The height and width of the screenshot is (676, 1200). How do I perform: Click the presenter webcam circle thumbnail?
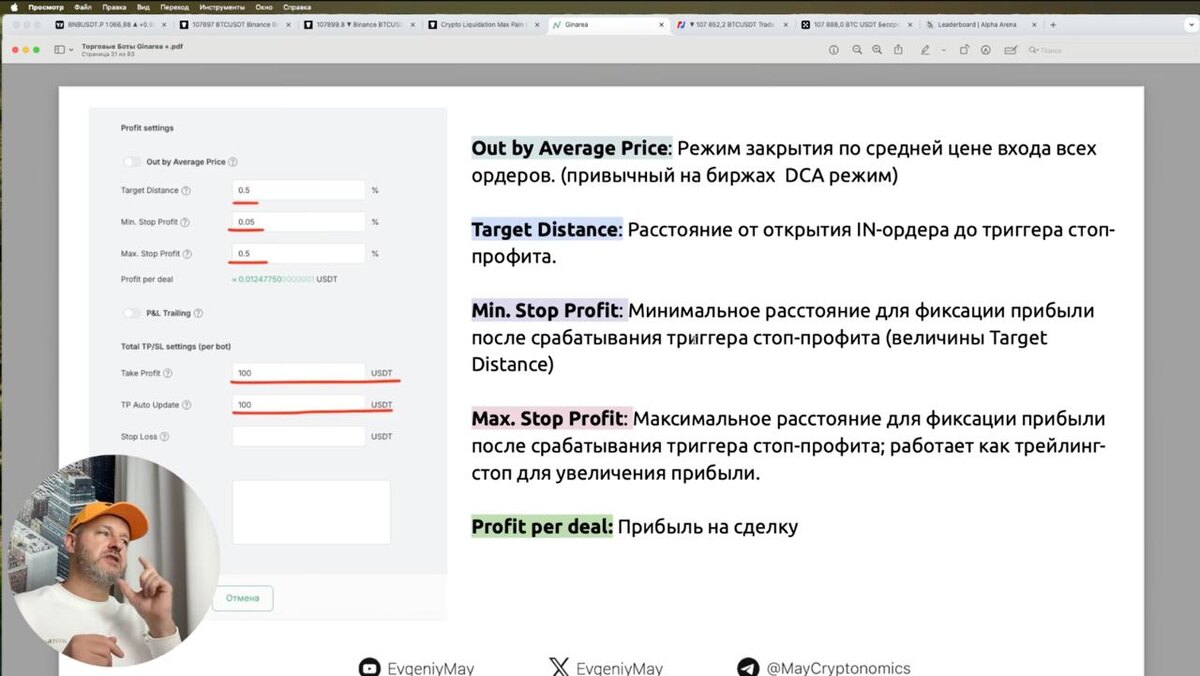(x=112, y=560)
